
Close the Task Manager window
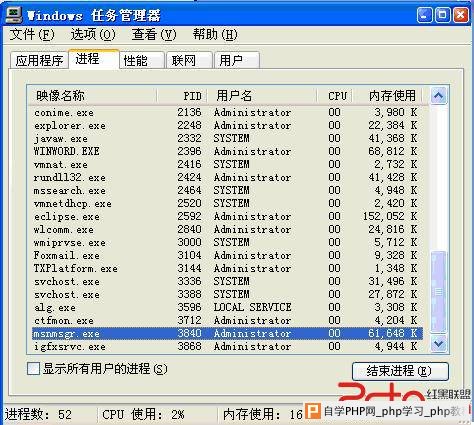(x=461, y=15)
